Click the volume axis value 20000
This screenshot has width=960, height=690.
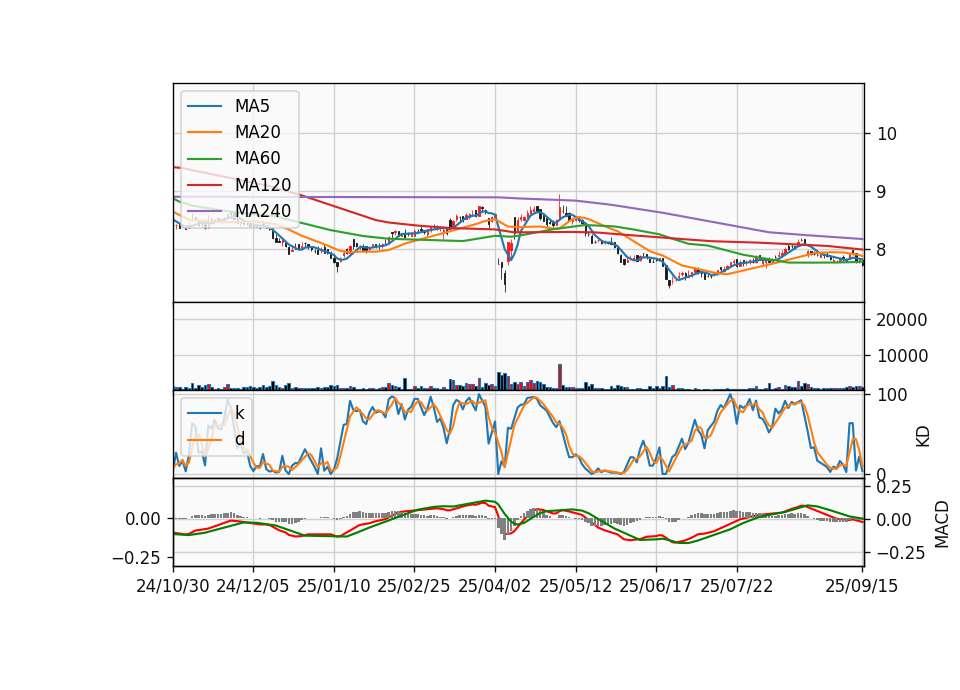click(902, 320)
